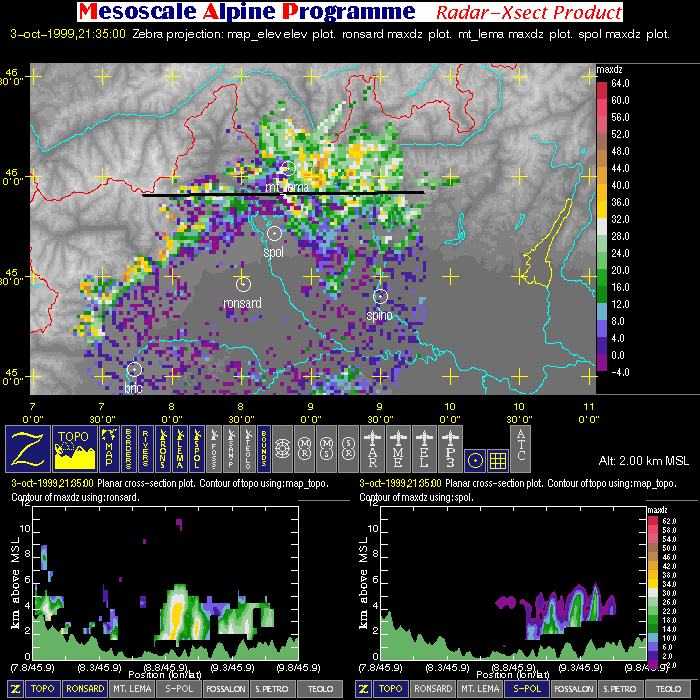Toggle the AR aircraft track icon
The image size is (700, 700).
click(x=374, y=447)
